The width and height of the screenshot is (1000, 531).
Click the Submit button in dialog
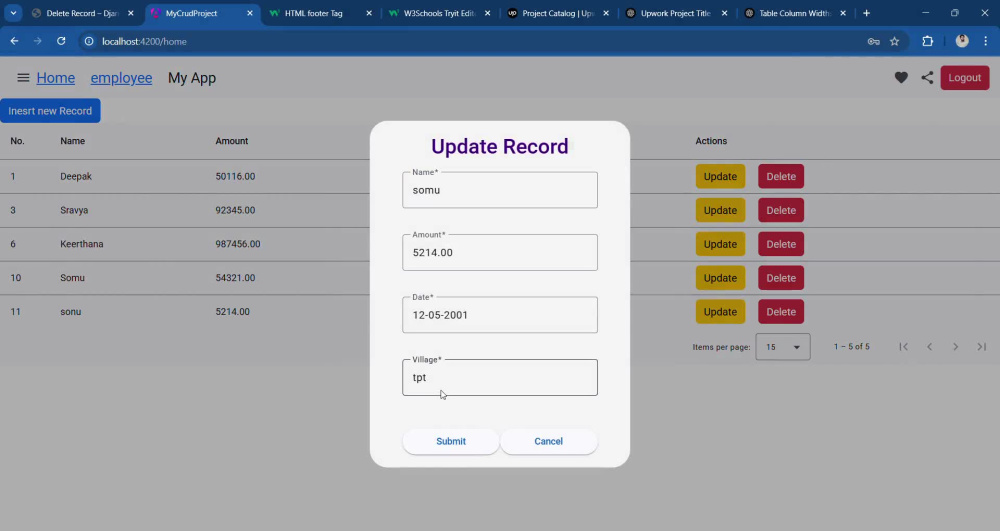[451, 441]
